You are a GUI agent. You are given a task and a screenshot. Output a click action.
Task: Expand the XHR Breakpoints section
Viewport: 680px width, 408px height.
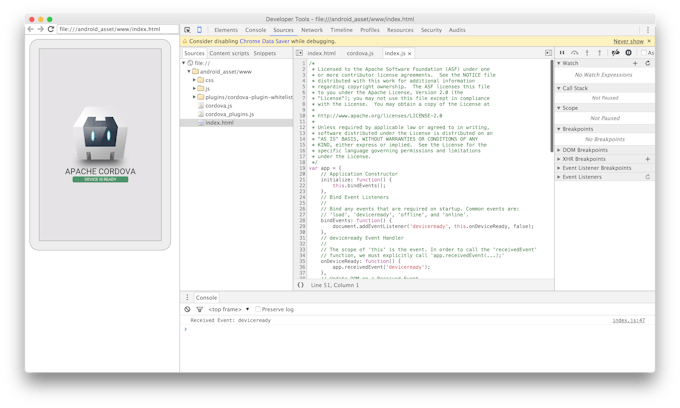[559, 159]
